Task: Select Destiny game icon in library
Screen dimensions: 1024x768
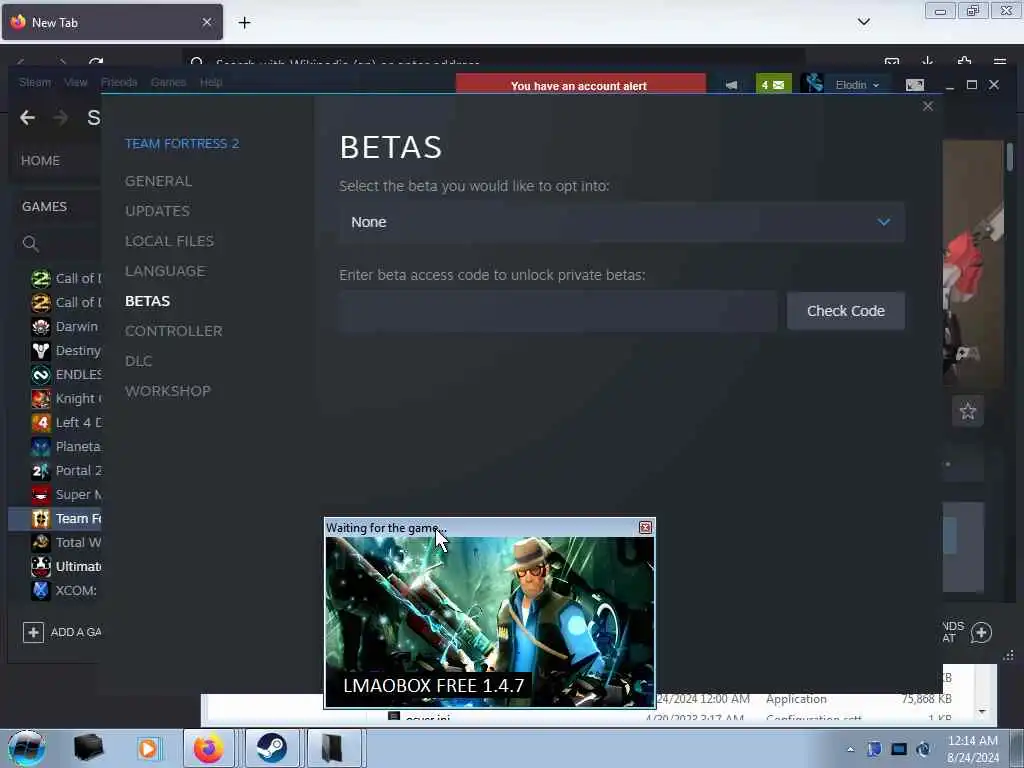Action: click(x=41, y=351)
